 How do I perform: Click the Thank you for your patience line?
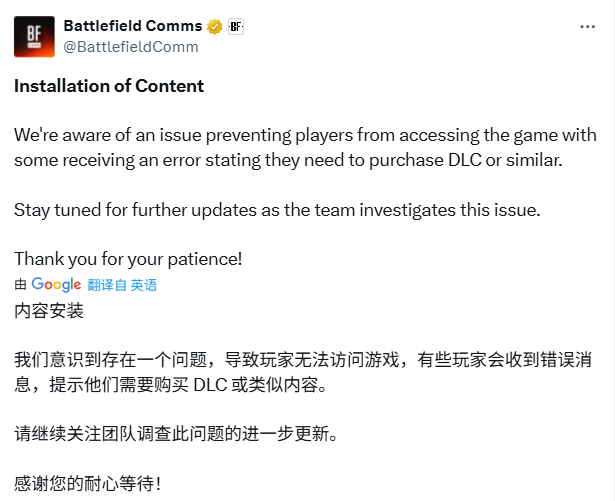tap(128, 259)
